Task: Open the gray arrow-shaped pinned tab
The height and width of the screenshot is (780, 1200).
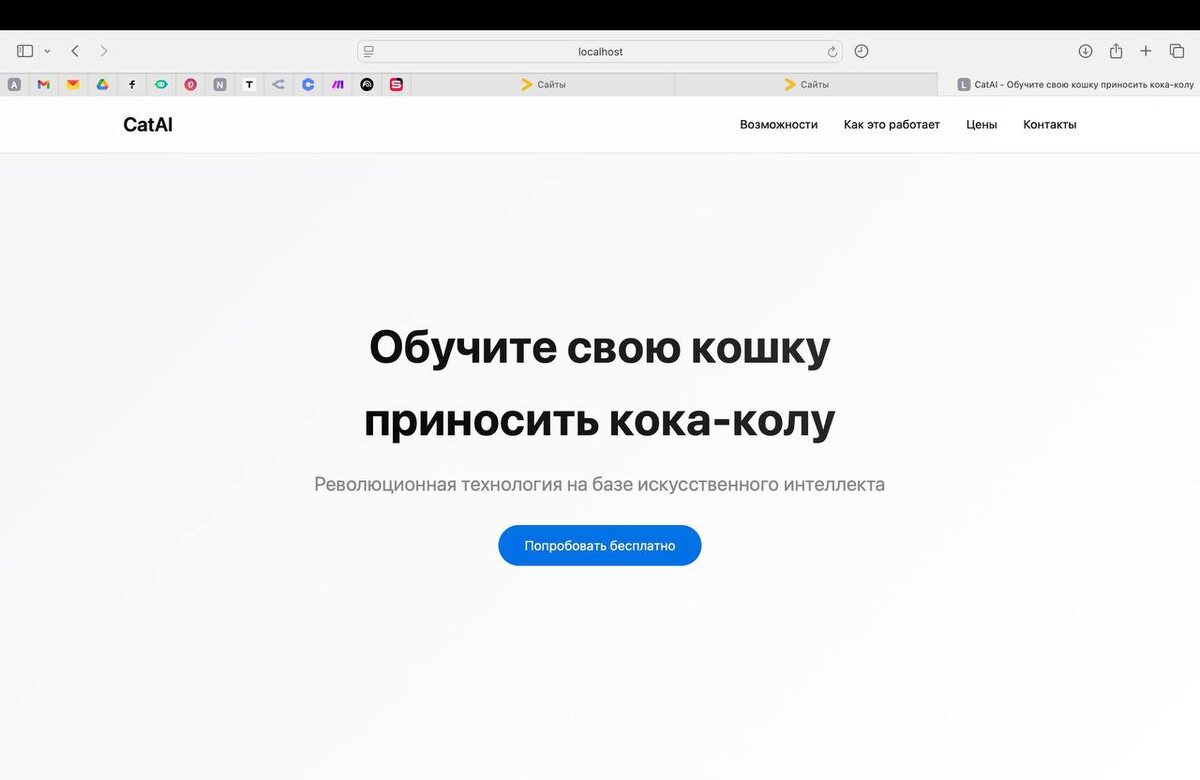Action: point(279,85)
